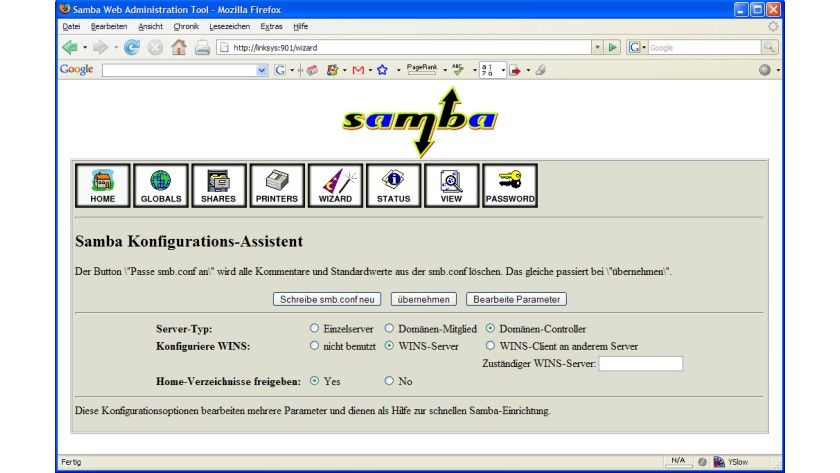Select Einzelserver server type
Image resolution: width=840 pixels, height=473 pixels.
[x=314, y=328]
